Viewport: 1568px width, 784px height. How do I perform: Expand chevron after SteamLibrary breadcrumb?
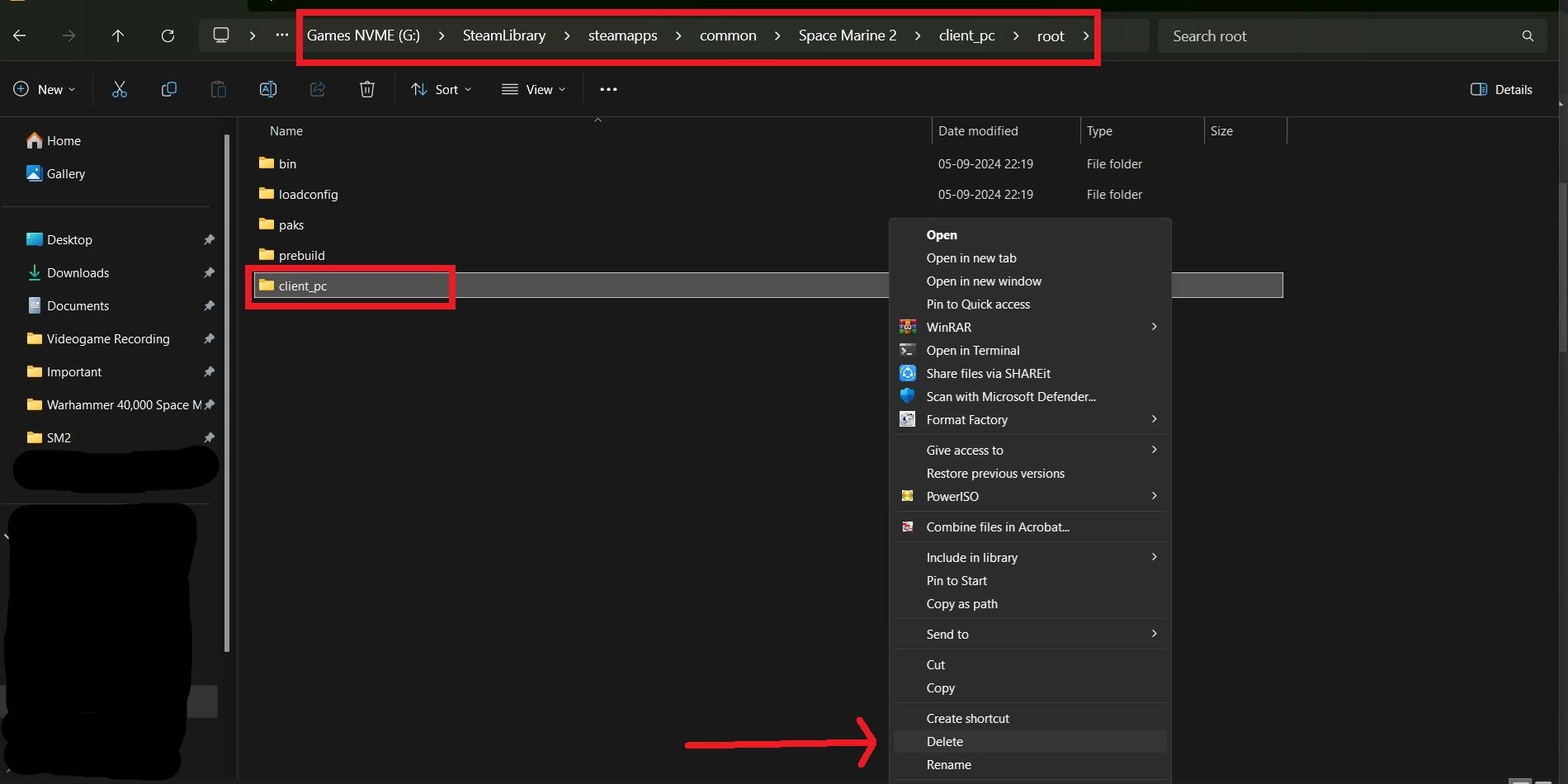567,35
